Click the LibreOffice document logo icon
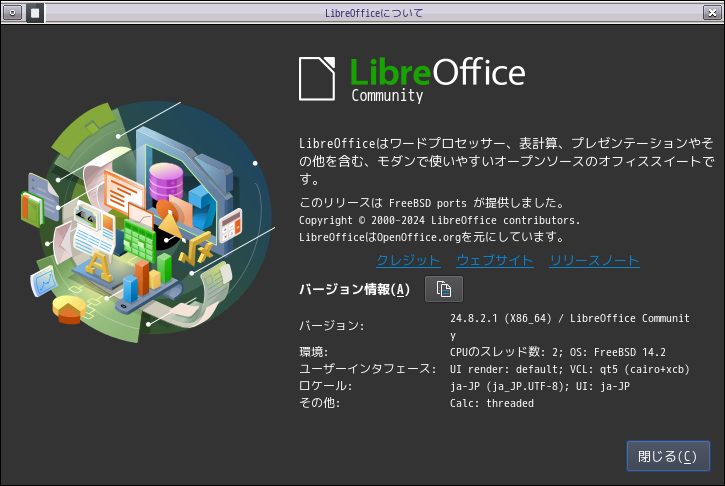Screen dimensions: 725x486 (317, 79)
